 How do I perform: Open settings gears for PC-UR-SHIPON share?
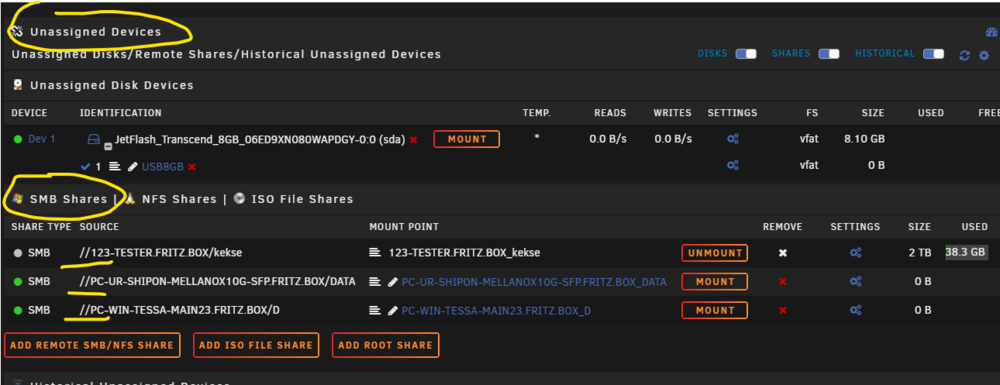(855, 281)
